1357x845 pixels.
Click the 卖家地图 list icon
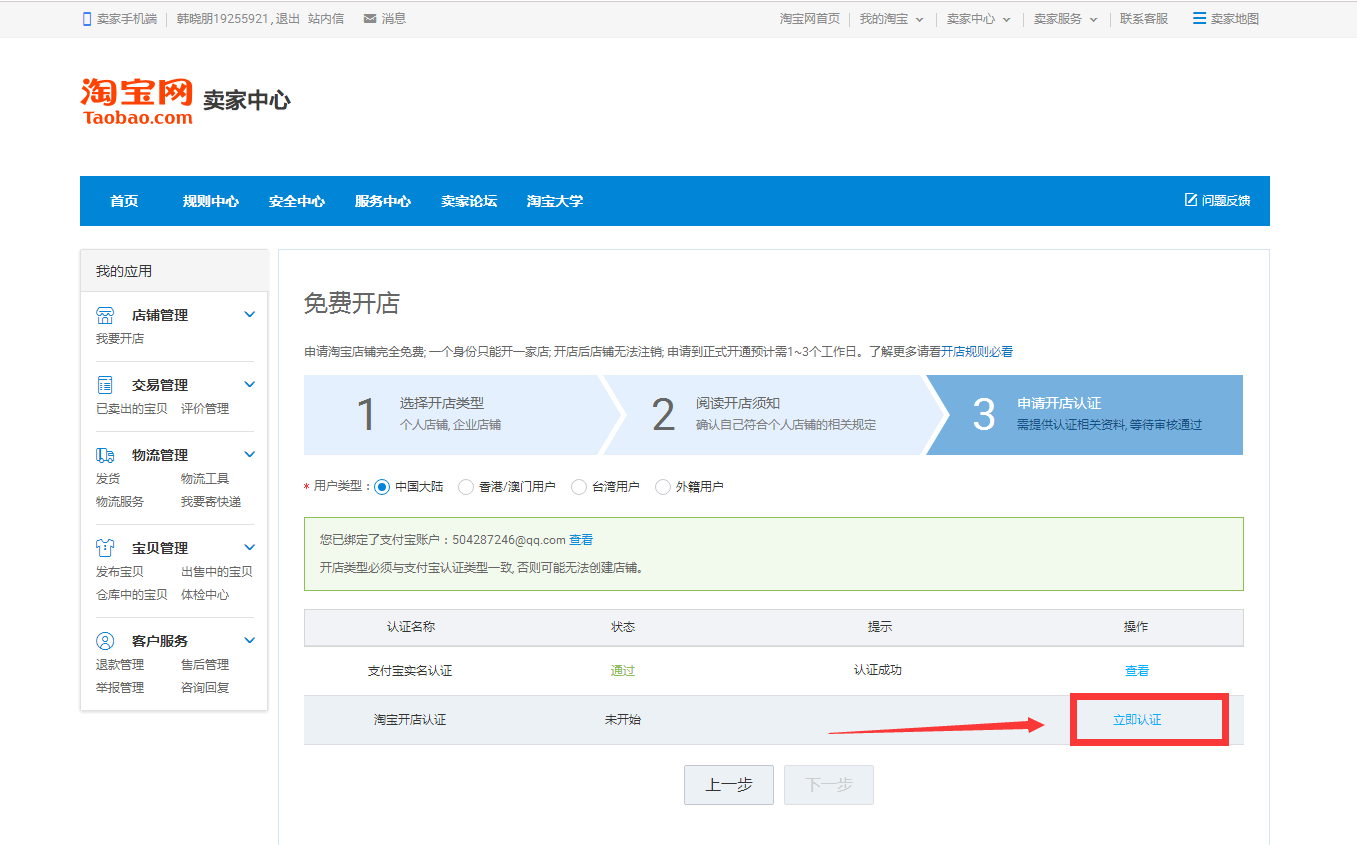click(x=1199, y=19)
